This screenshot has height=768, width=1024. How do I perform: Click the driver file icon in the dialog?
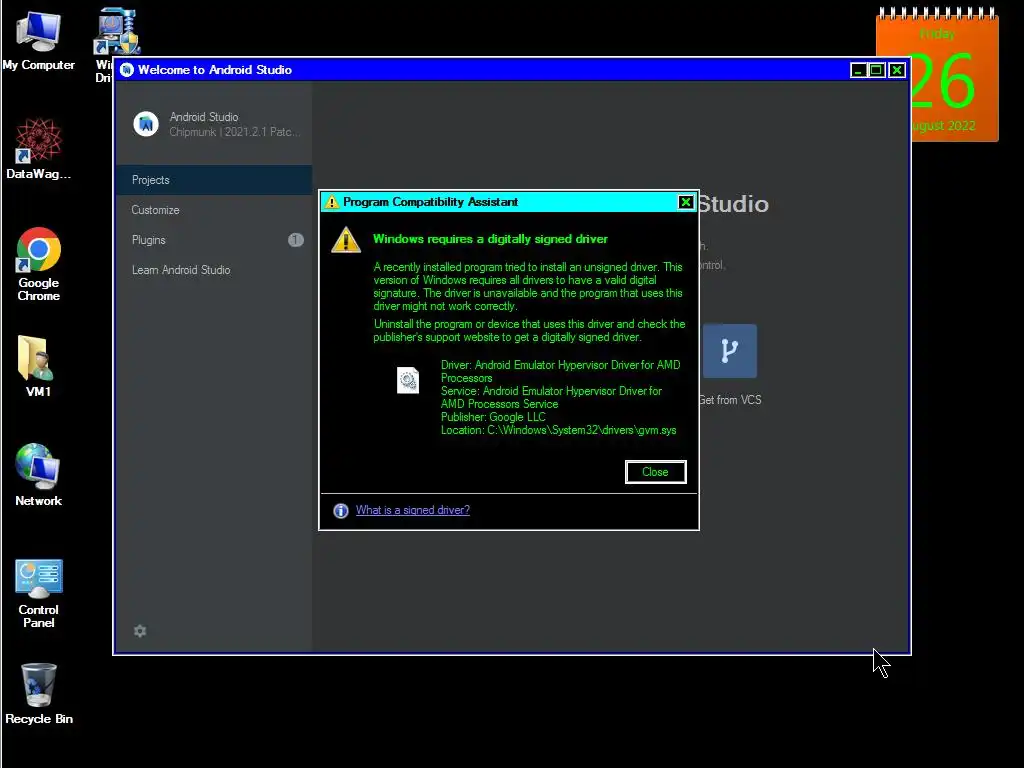(408, 380)
